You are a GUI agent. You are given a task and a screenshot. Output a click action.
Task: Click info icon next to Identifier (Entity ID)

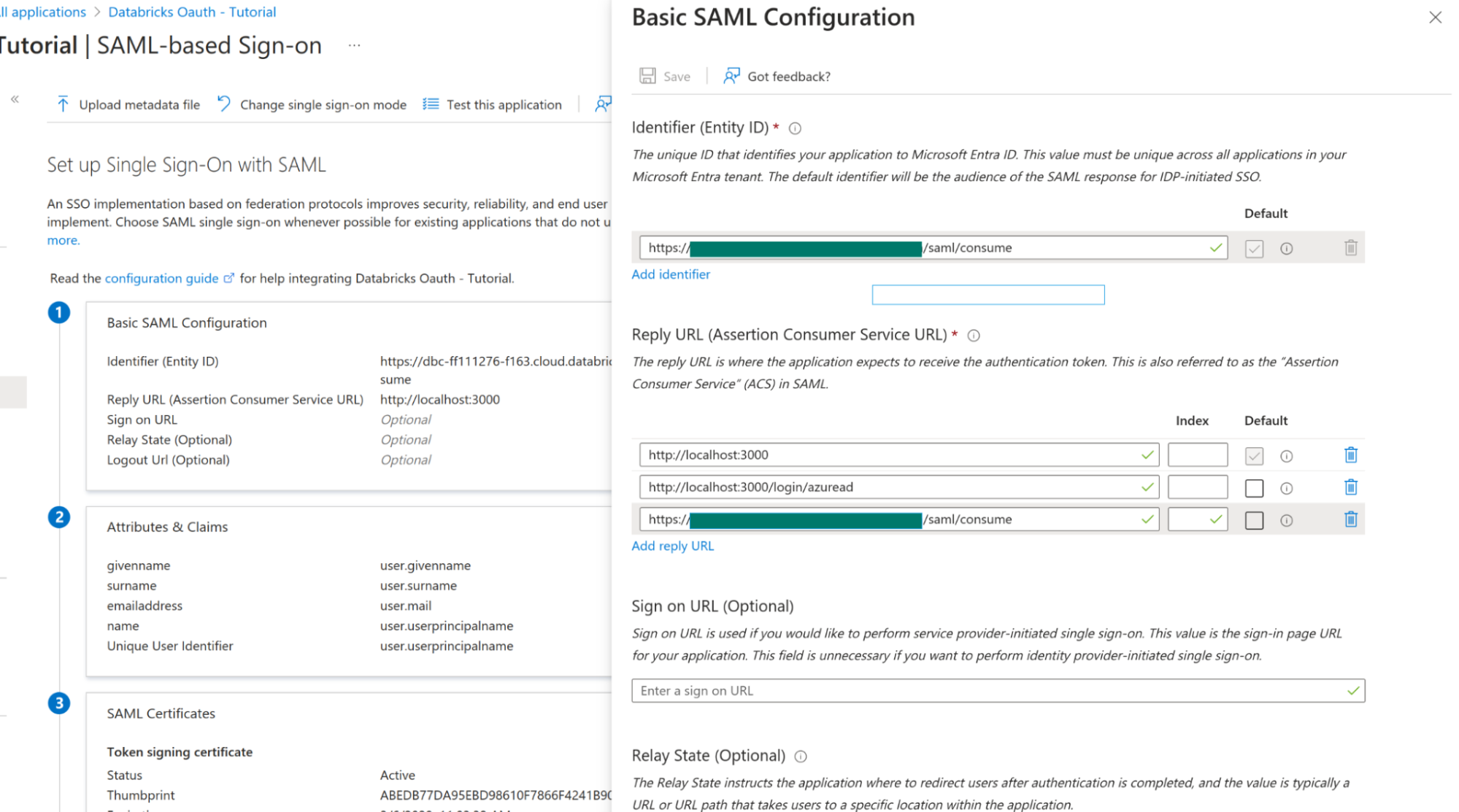click(795, 128)
